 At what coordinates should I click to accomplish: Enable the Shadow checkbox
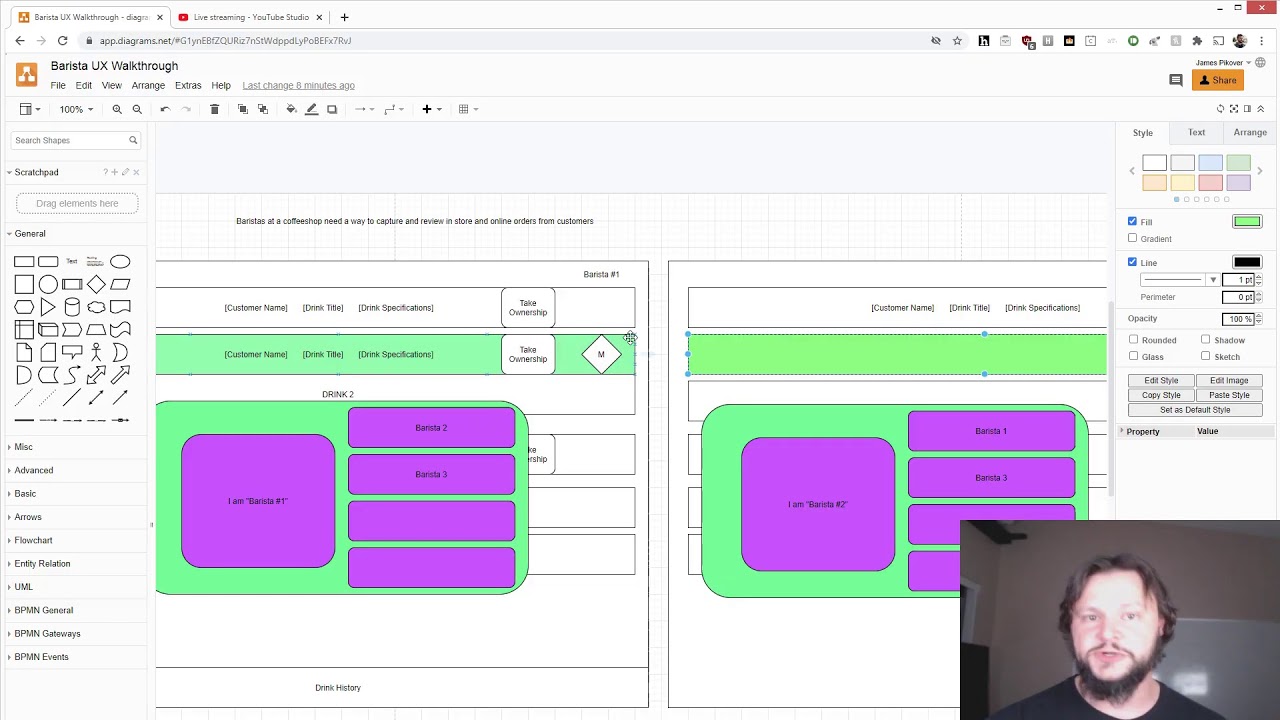1205,340
